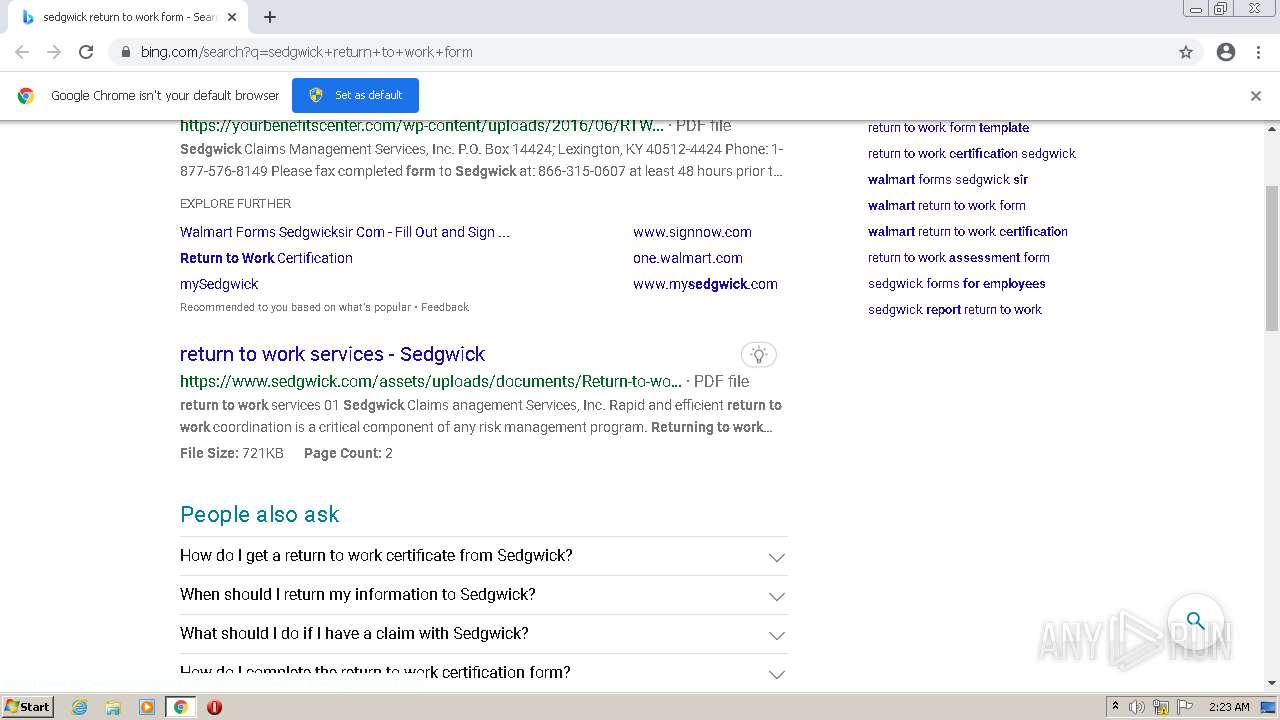Expand 'When should I return my information to Sedgwick?'
1280x720 pixels.
(484, 595)
